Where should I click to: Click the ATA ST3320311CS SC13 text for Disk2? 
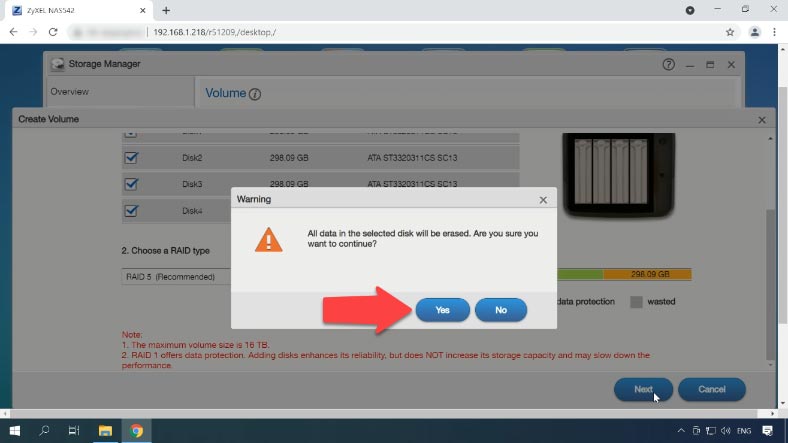(x=412, y=158)
